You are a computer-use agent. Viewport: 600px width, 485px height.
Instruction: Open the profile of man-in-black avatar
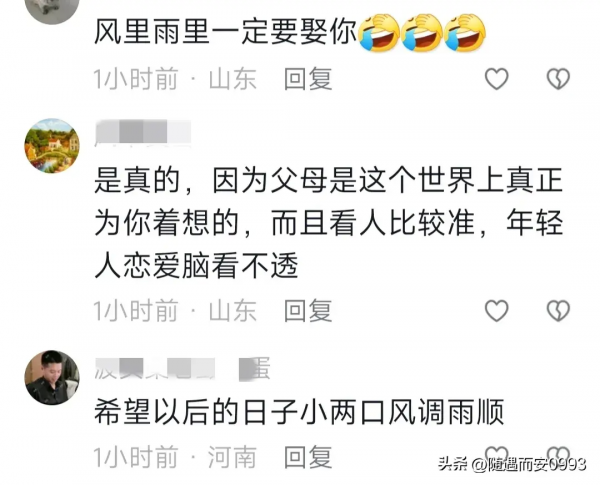pyautogui.click(x=52, y=377)
